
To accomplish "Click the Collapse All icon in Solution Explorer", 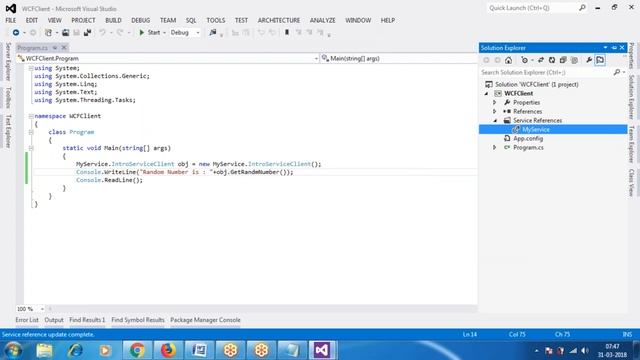I will [x=563, y=60].
